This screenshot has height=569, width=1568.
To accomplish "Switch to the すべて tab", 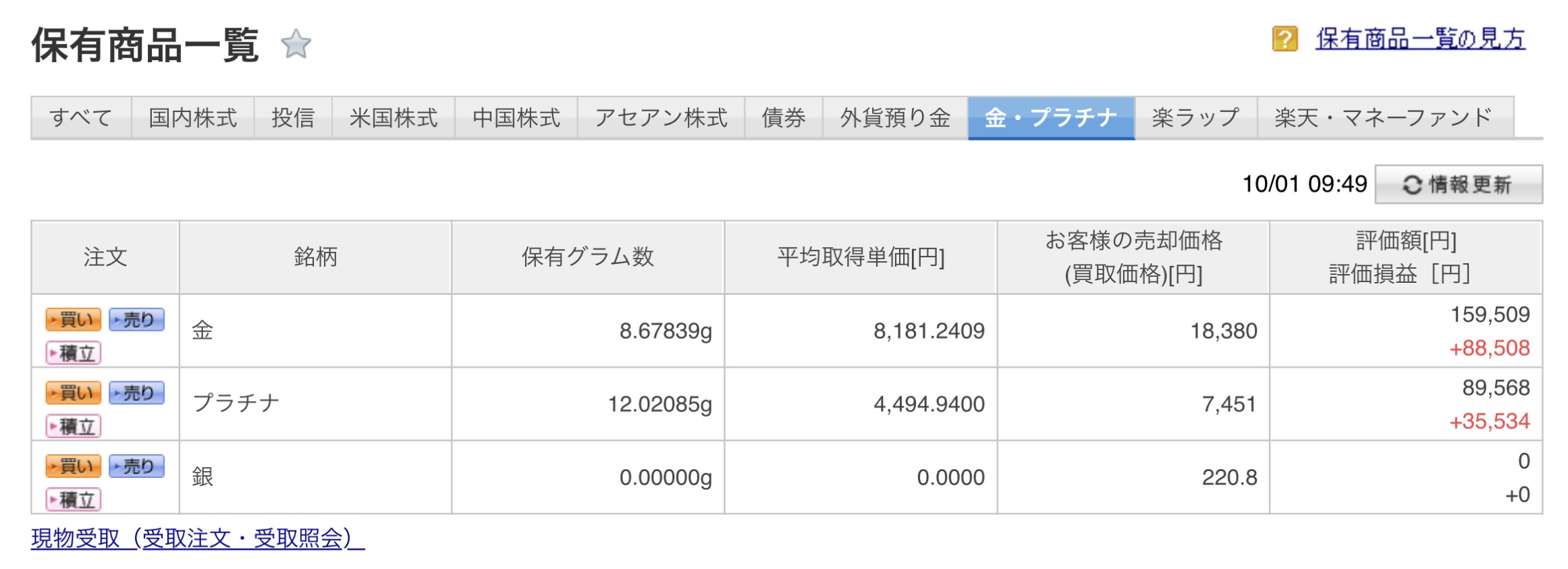I will click(81, 118).
